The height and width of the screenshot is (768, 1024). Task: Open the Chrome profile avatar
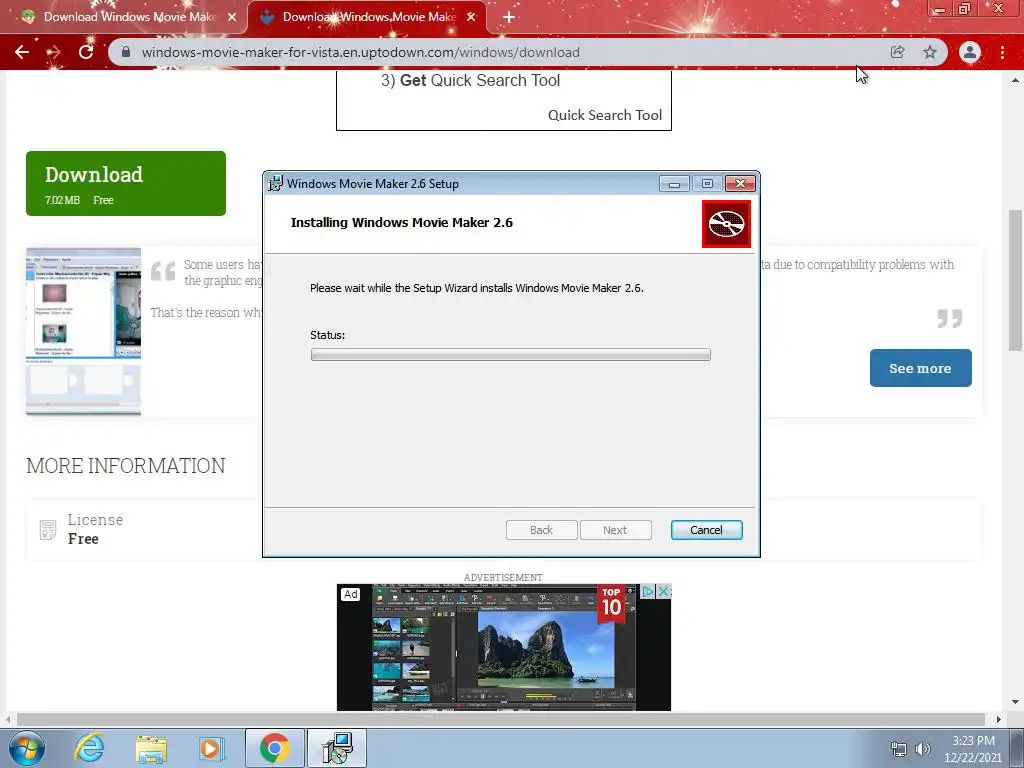click(x=970, y=52)
